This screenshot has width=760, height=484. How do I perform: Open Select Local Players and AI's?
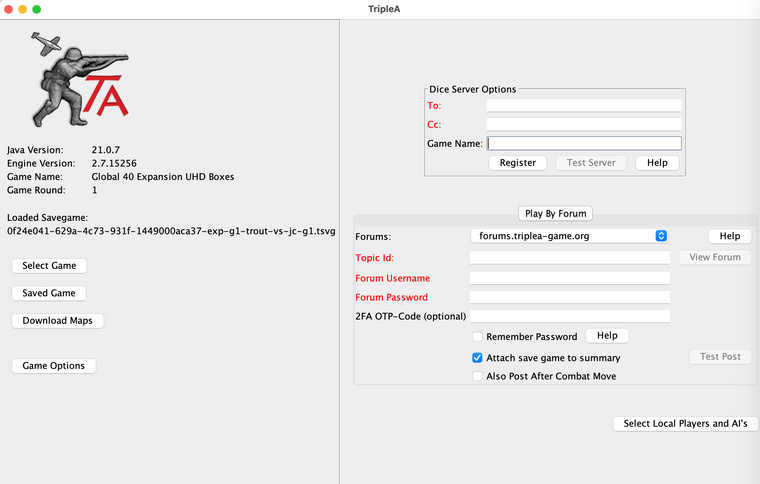[685, 424]
